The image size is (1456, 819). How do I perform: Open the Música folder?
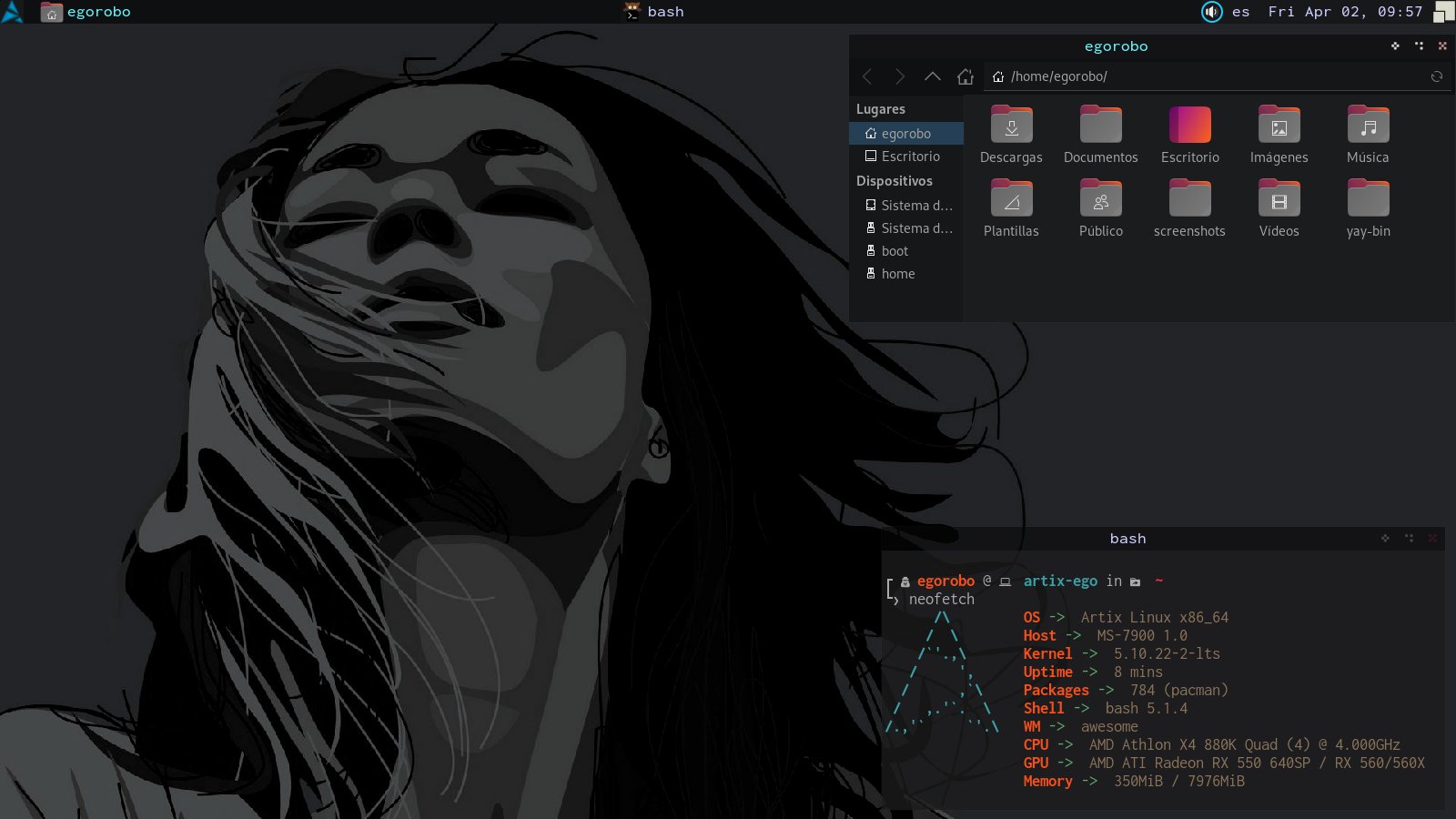point(1368,126)
